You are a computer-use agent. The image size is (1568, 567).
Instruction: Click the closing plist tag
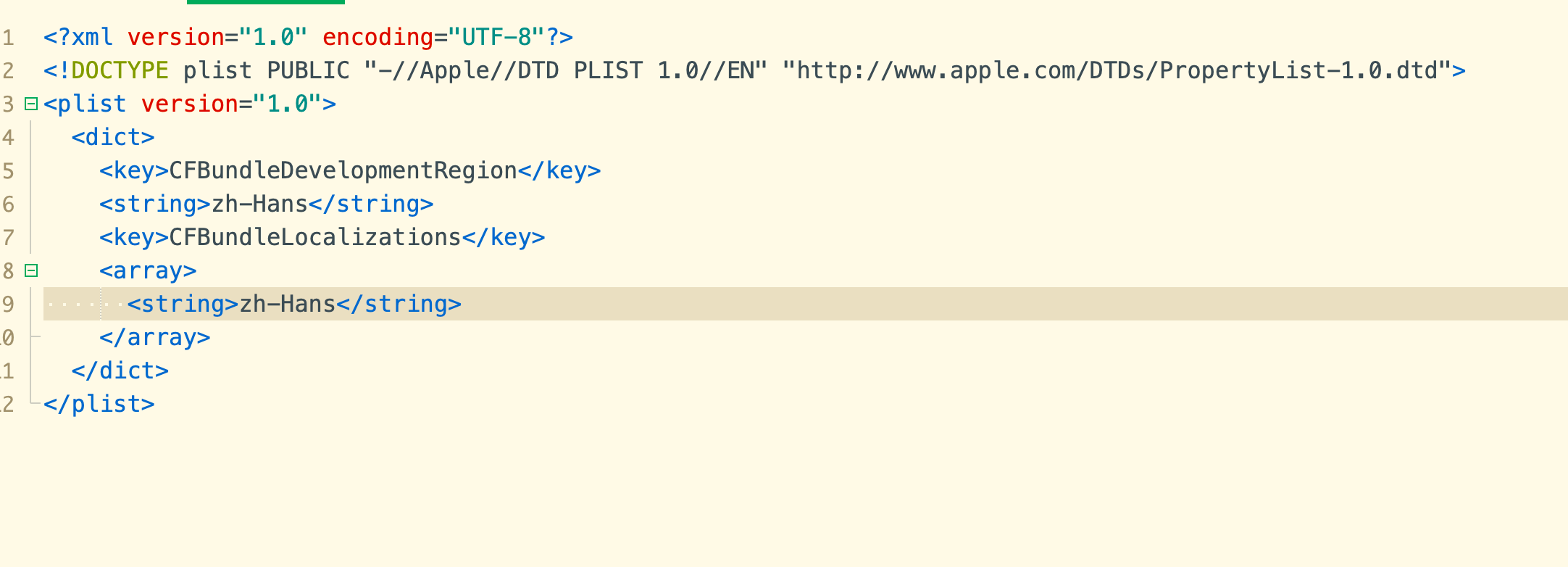click(99, 404)
